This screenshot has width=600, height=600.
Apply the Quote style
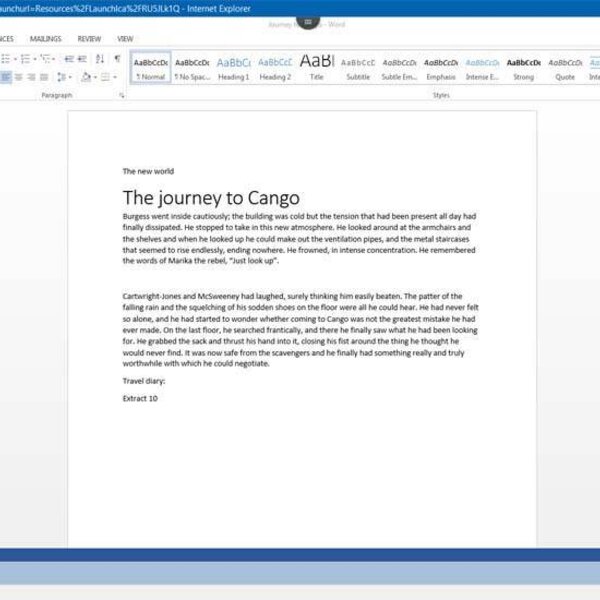(x=565, y=68)
